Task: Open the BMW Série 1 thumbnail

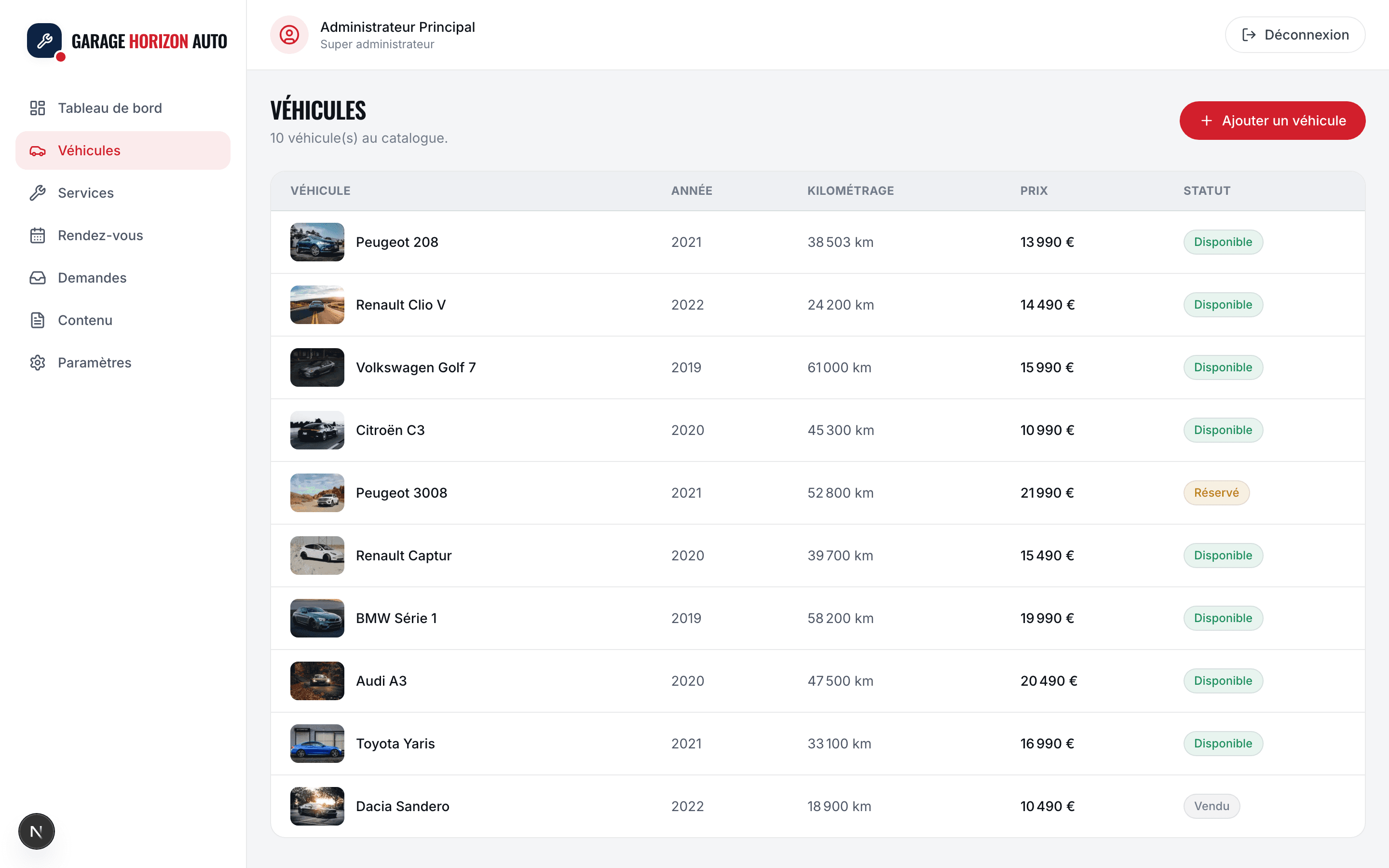Action: (x=317, y=618)
